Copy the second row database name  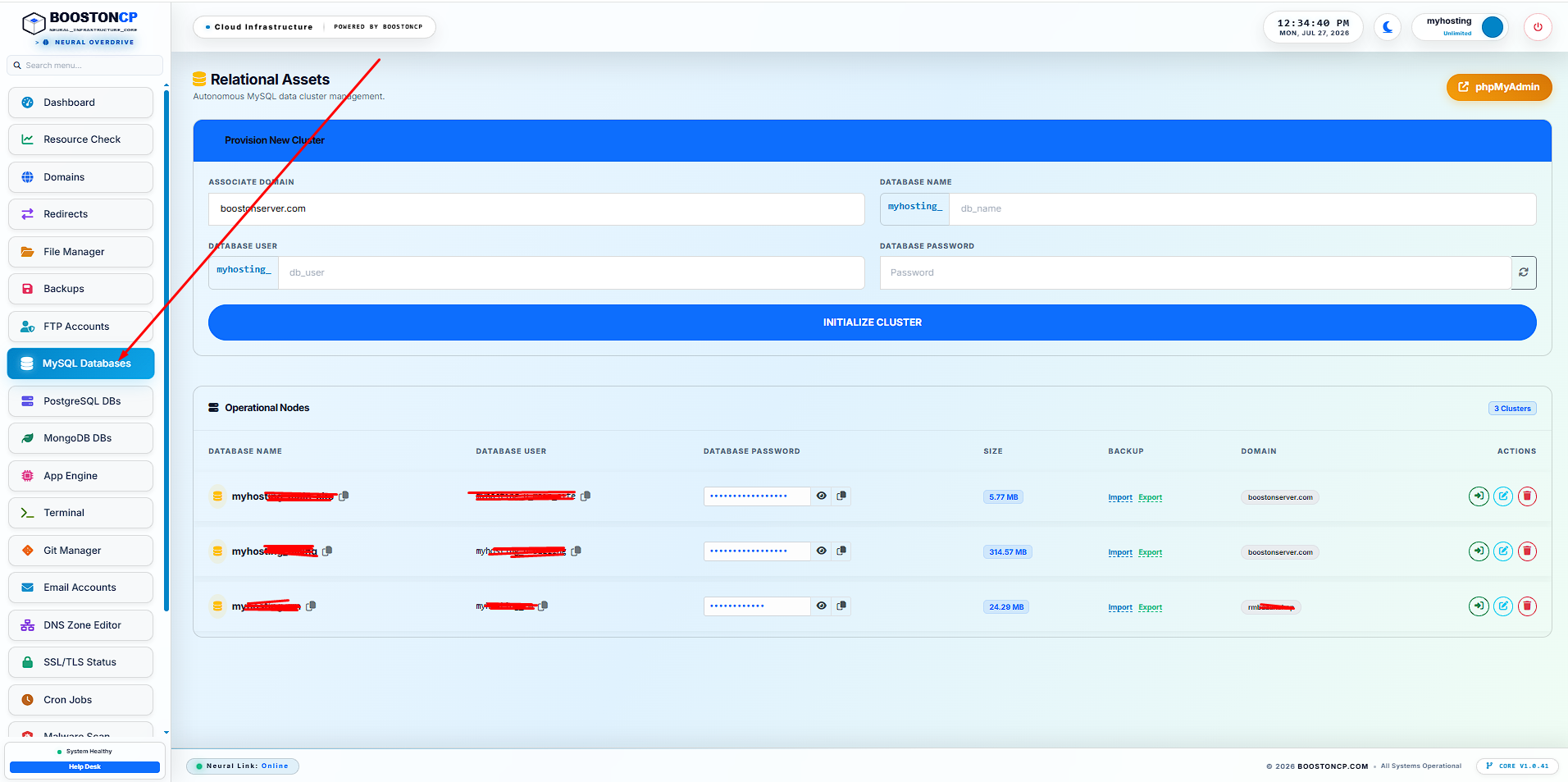tap(327, 551)
